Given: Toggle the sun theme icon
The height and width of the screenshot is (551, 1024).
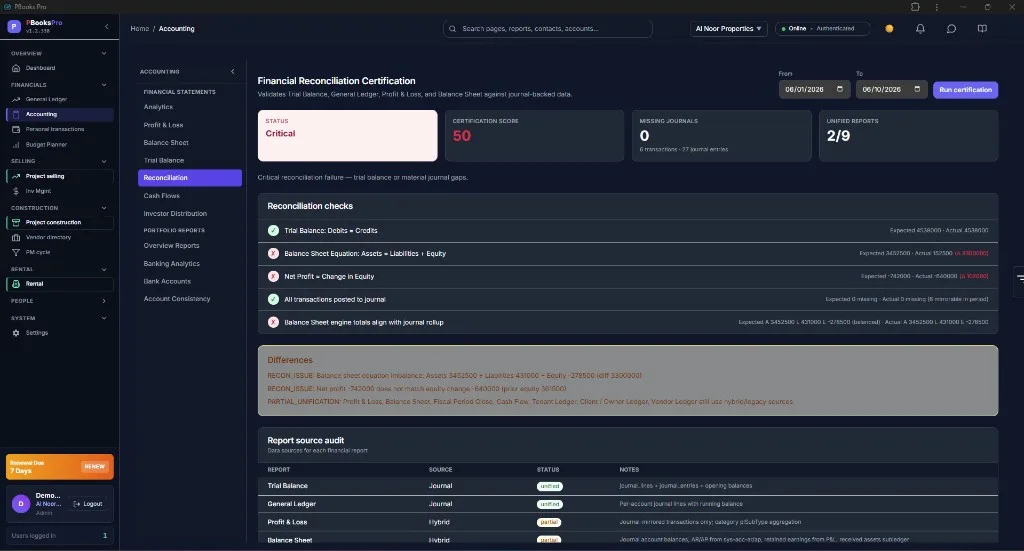Looking at the screenshot, I should (889, 29).
